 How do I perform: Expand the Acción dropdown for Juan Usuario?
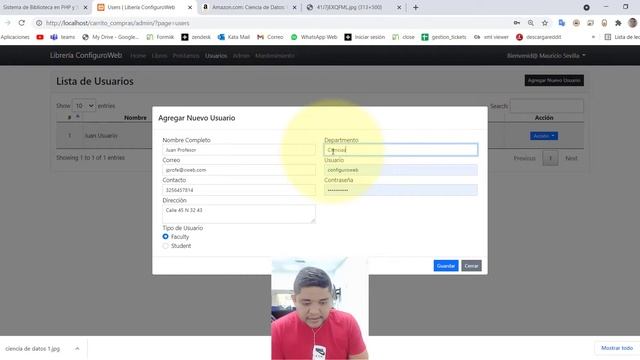[x=544, y=136]
